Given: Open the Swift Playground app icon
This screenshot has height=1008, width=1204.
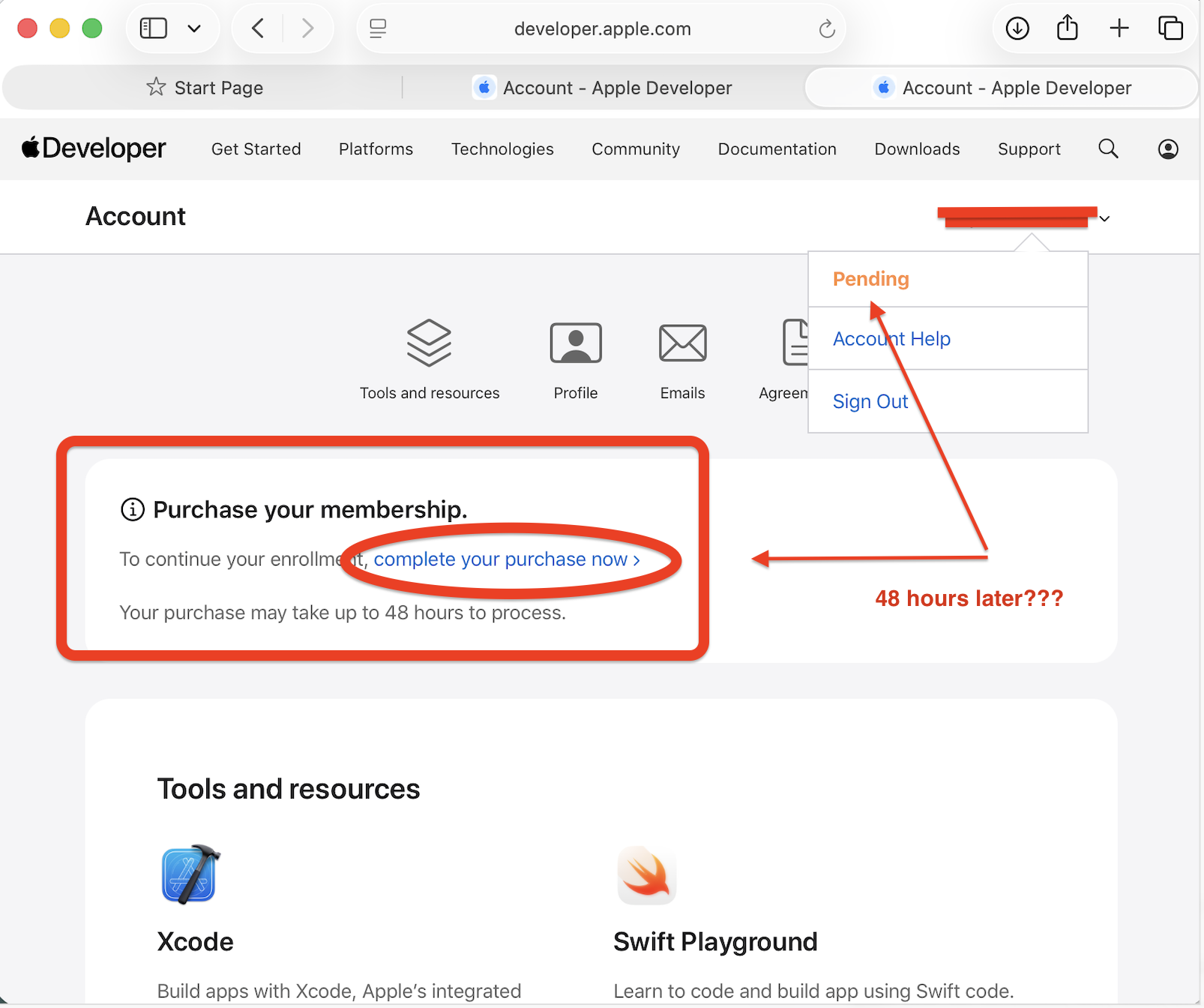Looking at the screenshot, I should [x=647, y=874].
